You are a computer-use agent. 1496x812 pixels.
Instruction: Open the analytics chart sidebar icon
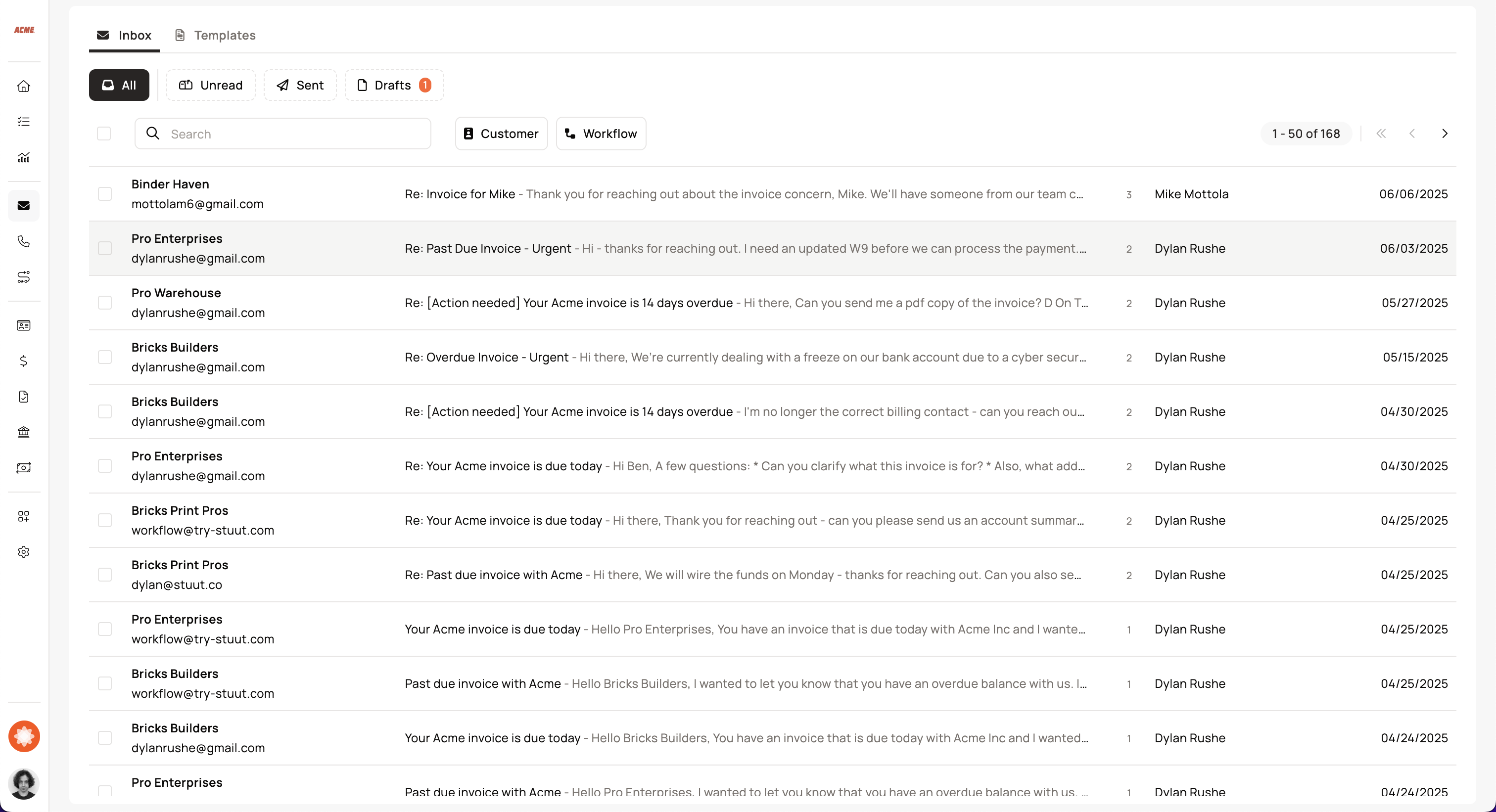24,157
